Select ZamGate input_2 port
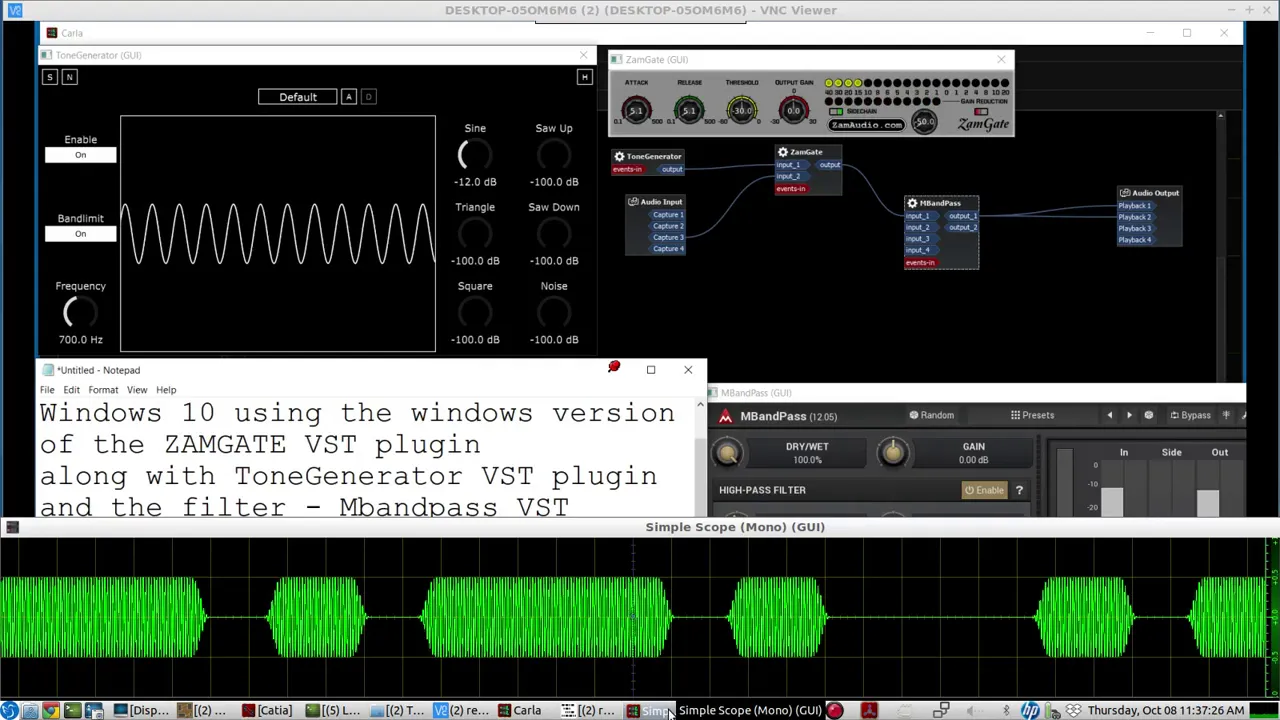 [792, 176]
